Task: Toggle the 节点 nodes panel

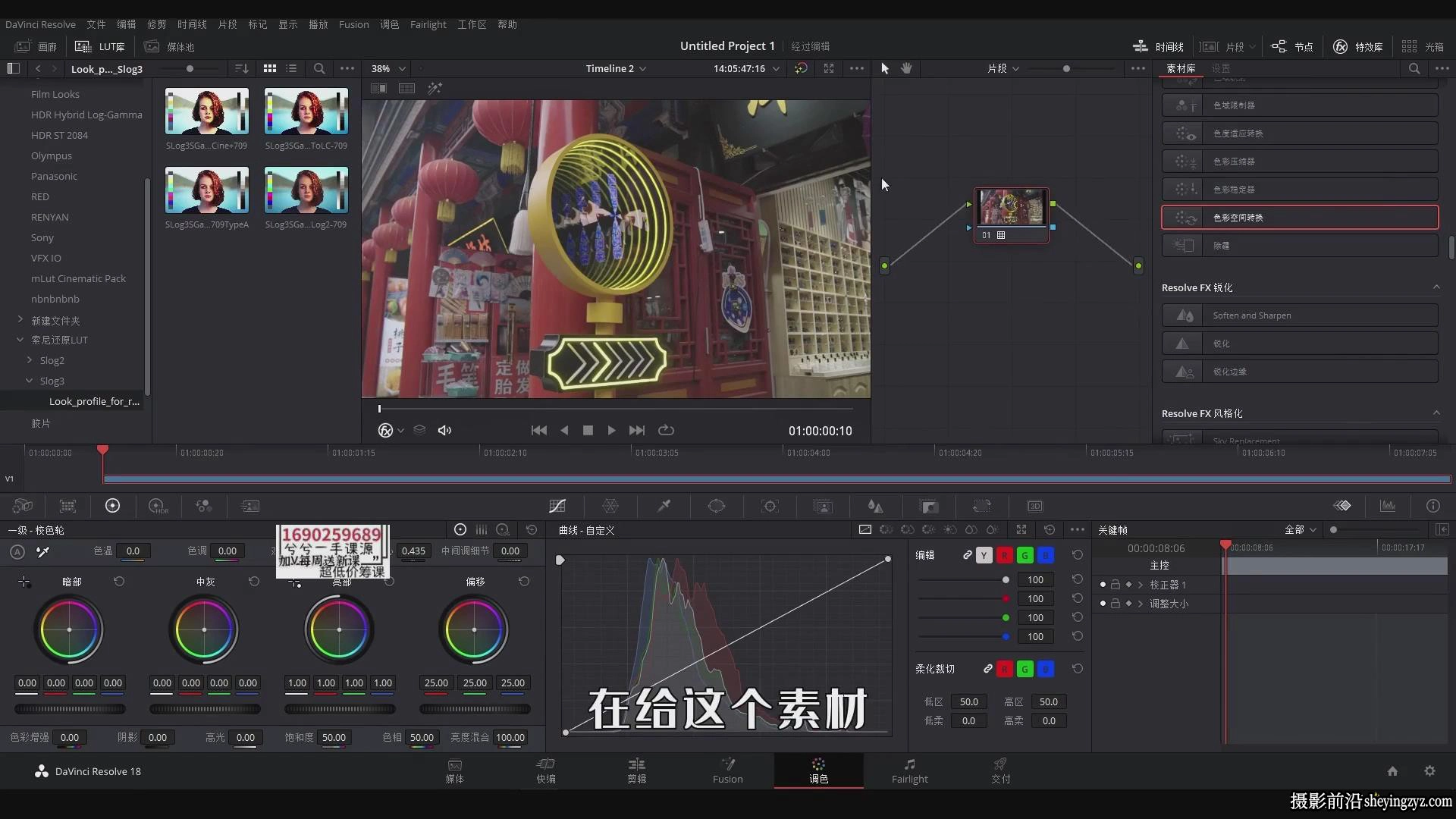Action: tap(1292, 46)
